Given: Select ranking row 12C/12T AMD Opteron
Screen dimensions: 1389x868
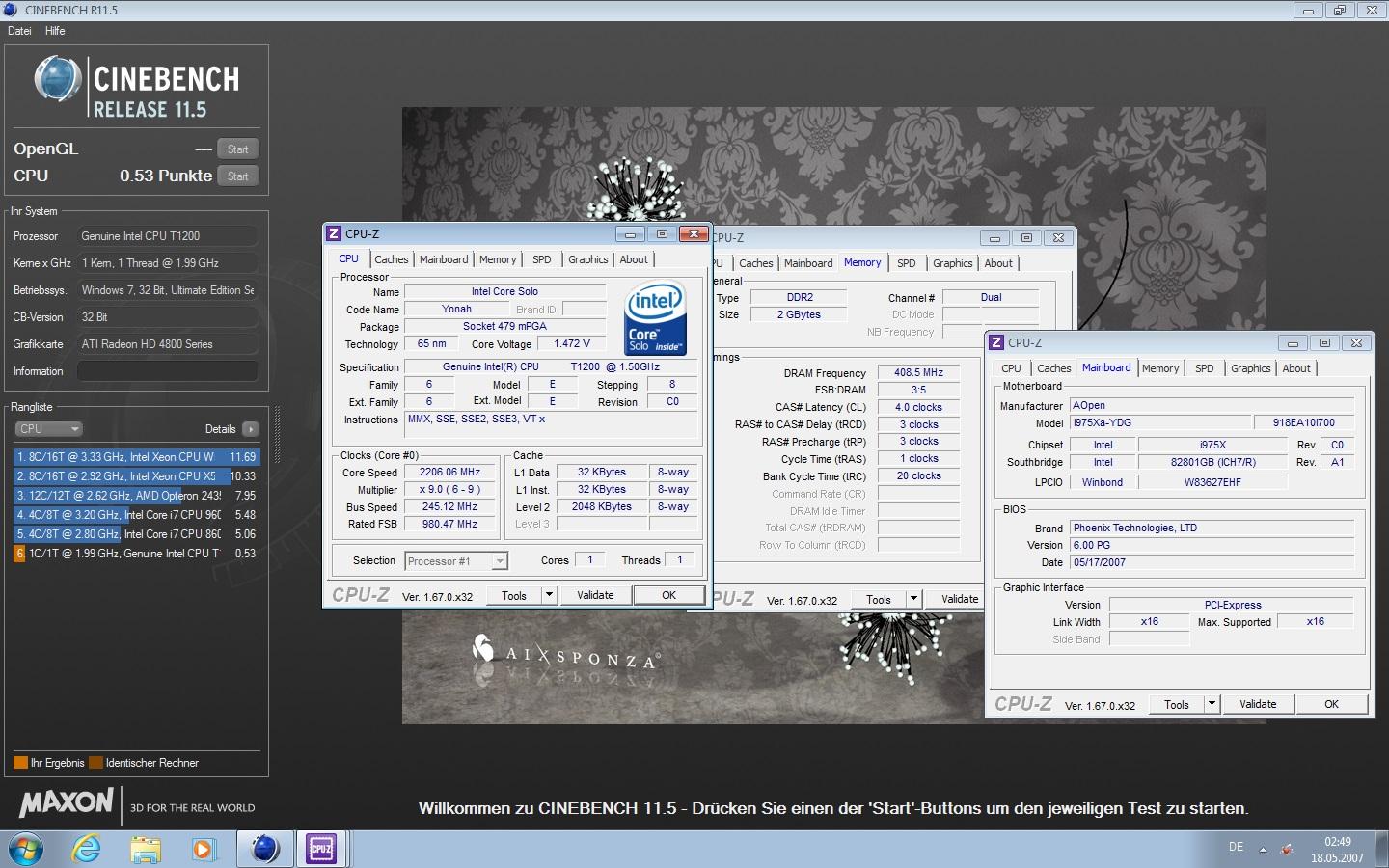Looking at the screenshot, I should coord(136,496).
